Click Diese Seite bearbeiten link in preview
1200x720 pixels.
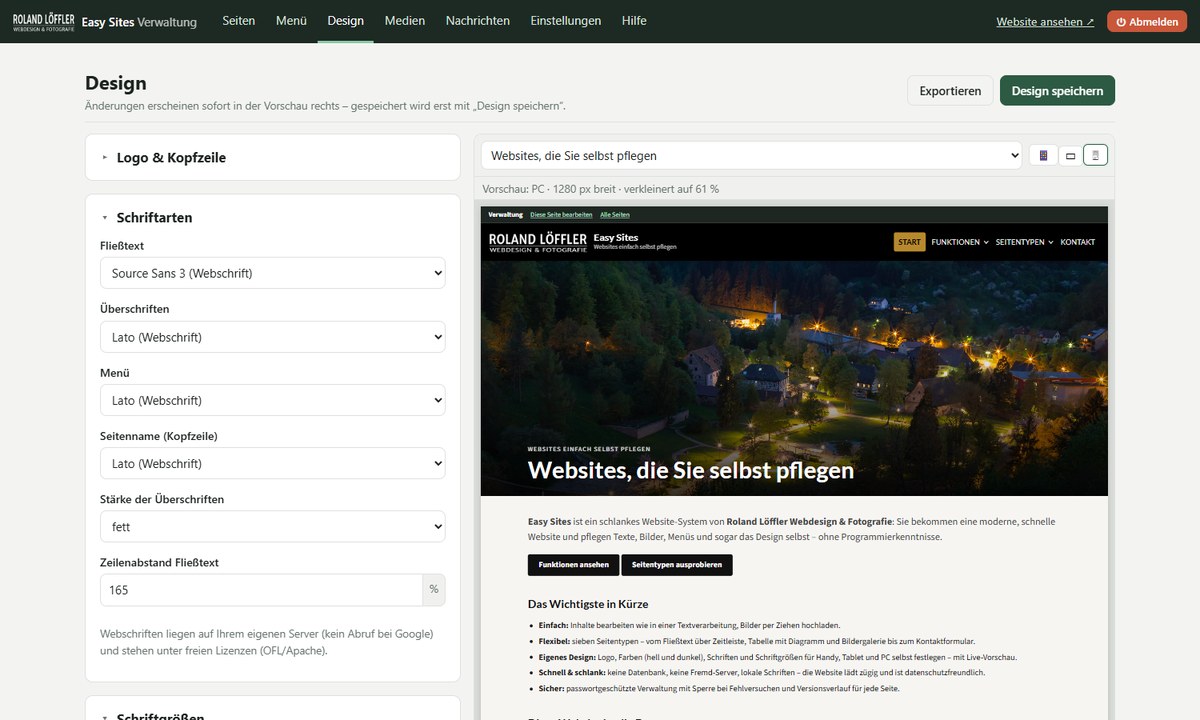pyautogui.click(x=561, y=214)
